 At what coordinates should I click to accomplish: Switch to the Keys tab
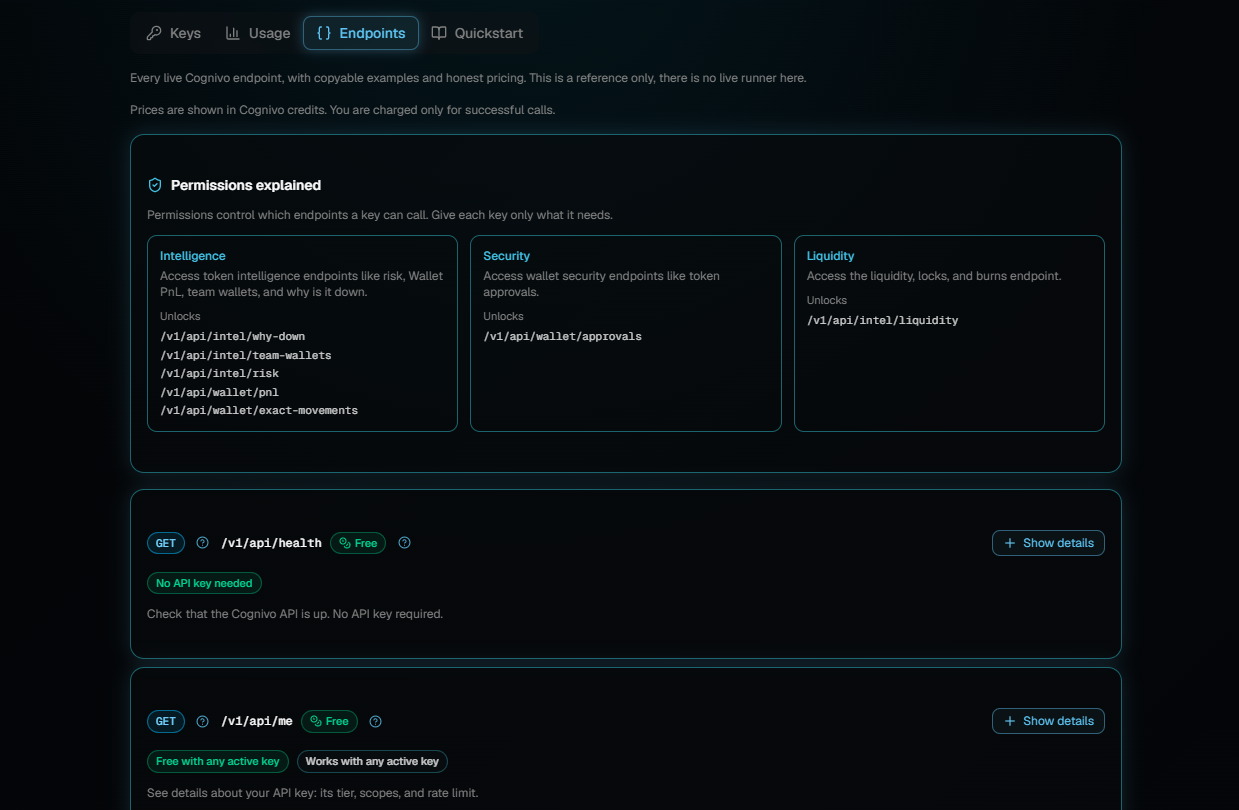coord(173,33)
